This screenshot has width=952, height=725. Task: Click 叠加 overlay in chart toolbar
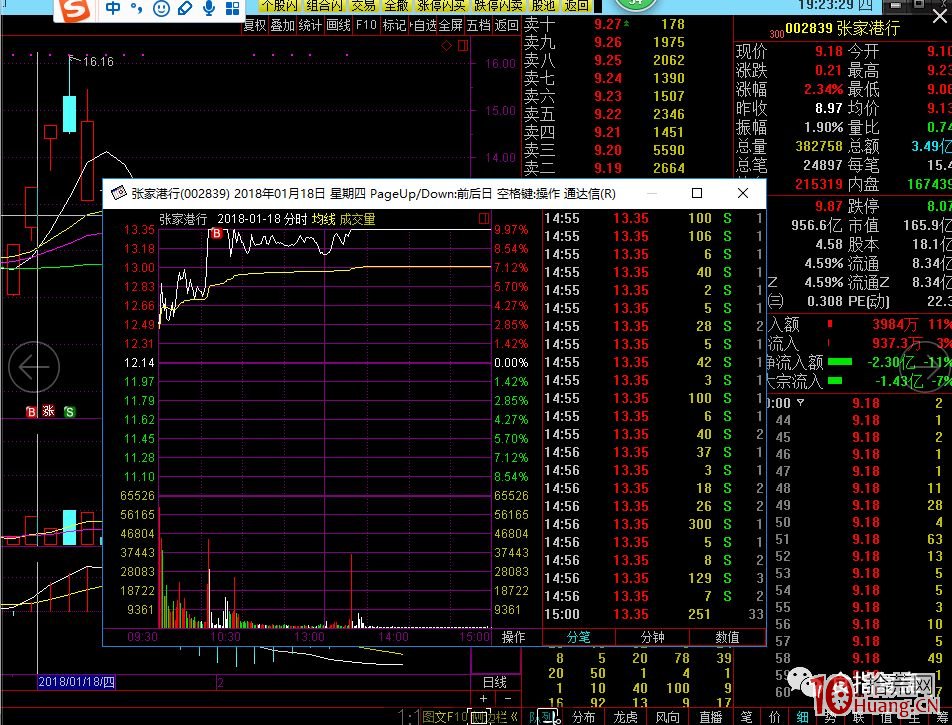(282, 26)
